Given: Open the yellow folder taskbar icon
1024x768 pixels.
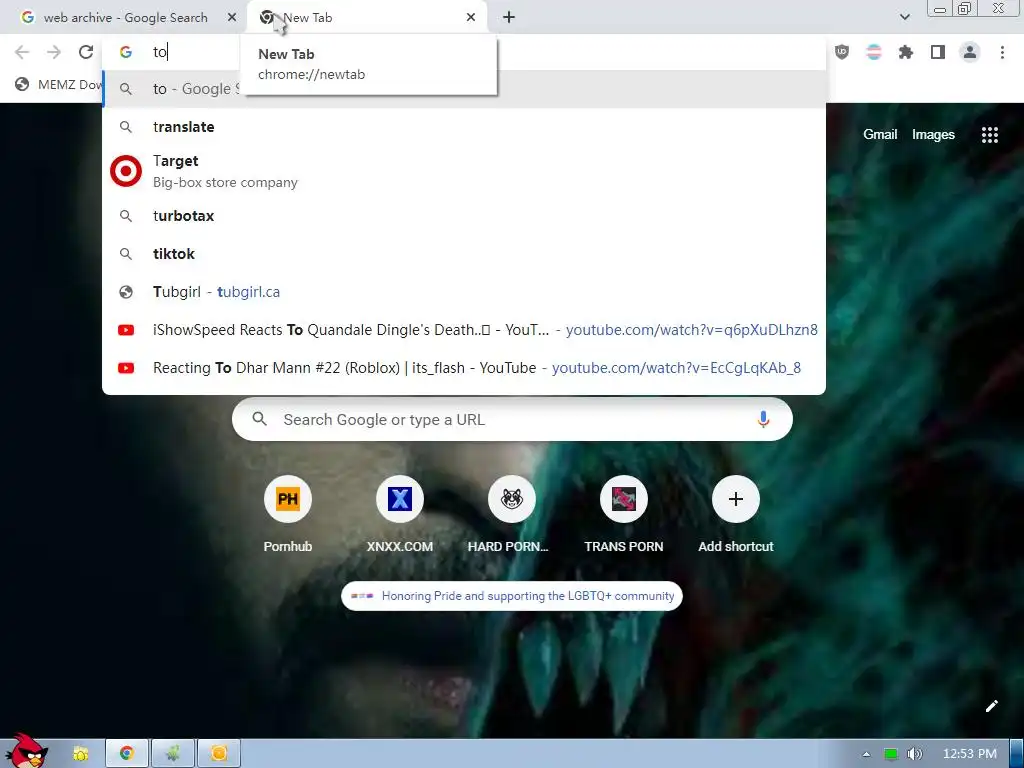Looking at the screenshot, I should coord(80,754).
